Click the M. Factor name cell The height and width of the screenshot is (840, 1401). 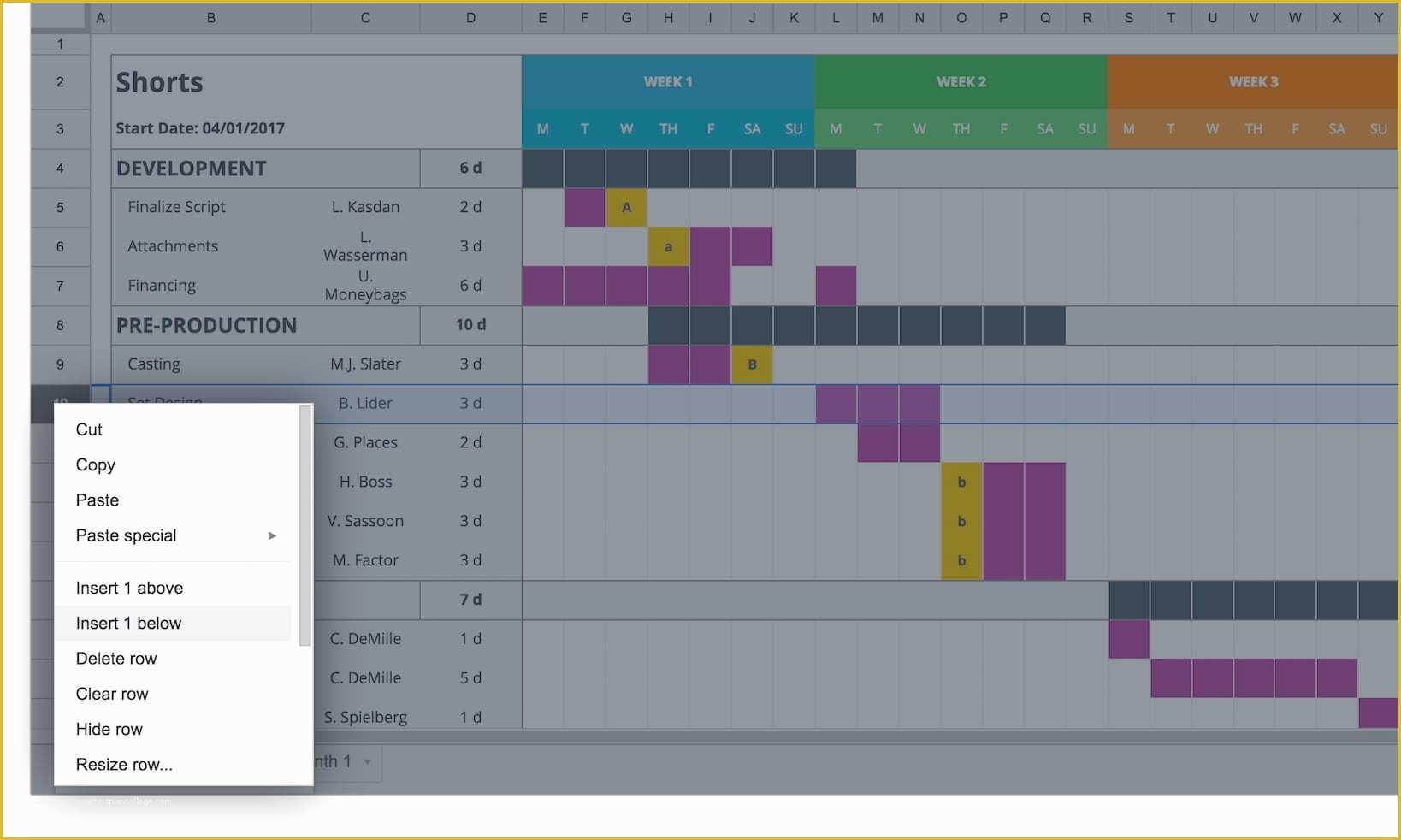pos(365,560)
